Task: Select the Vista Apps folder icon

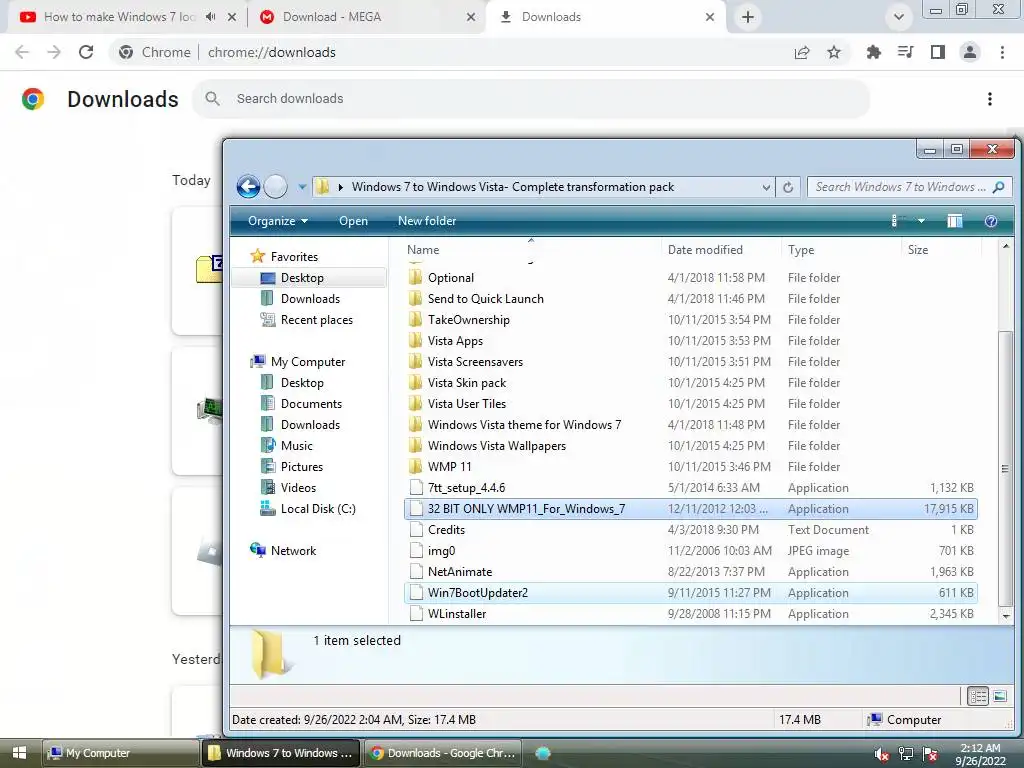Action: pos(415,340)
